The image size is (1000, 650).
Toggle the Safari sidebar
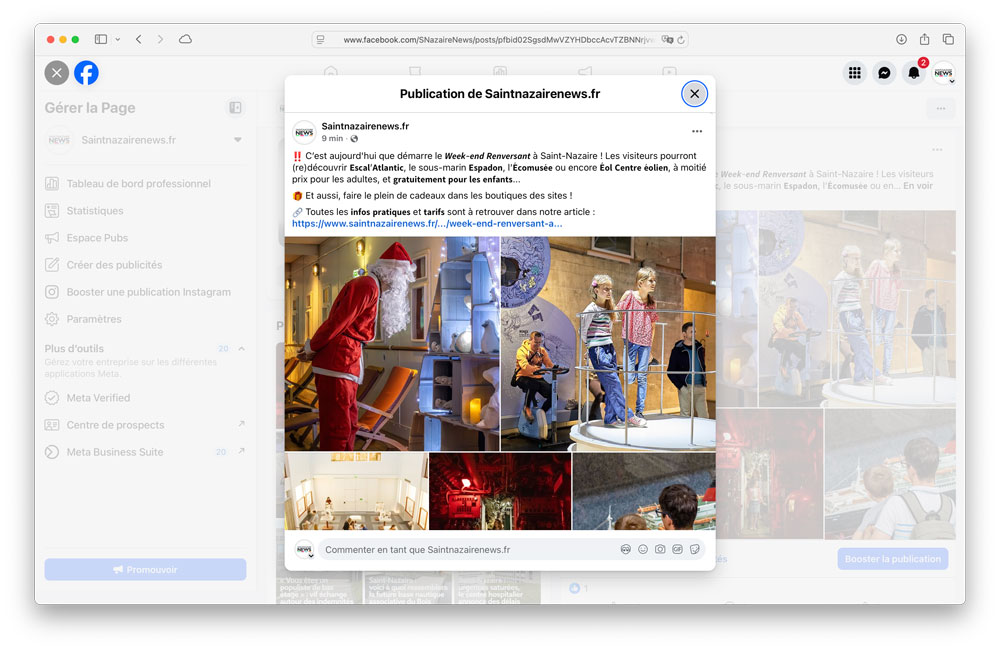coord(101,39)
